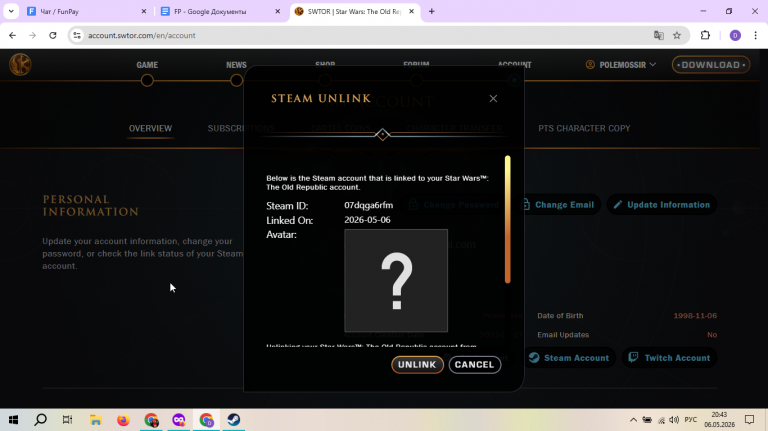Click the Steam avatar placeholder image
The width and height of the screenshot is (768, 431).
point(396,281)
